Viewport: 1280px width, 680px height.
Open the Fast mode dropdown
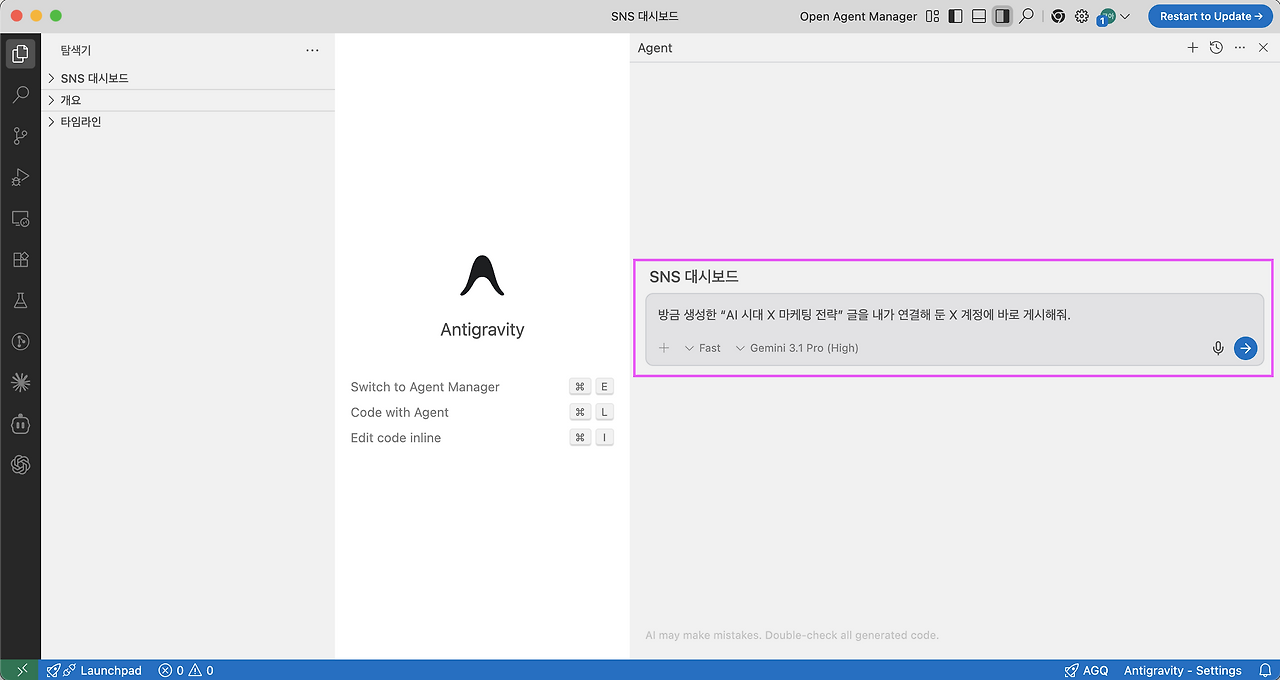click(x=702, y=348)
